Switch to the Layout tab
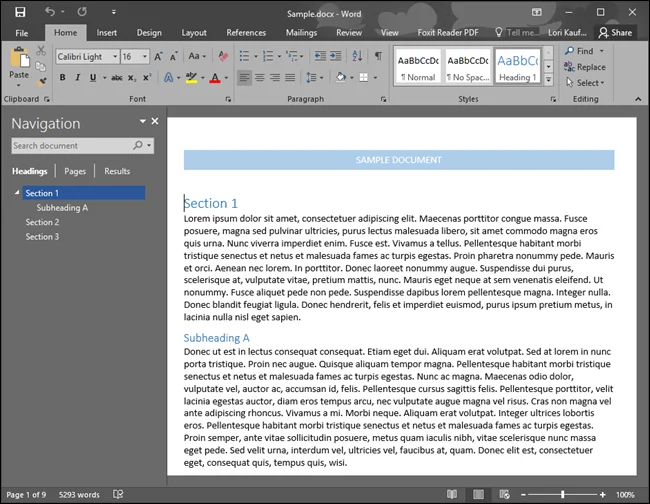Screen dimensions: 650x504 point(194,33)
